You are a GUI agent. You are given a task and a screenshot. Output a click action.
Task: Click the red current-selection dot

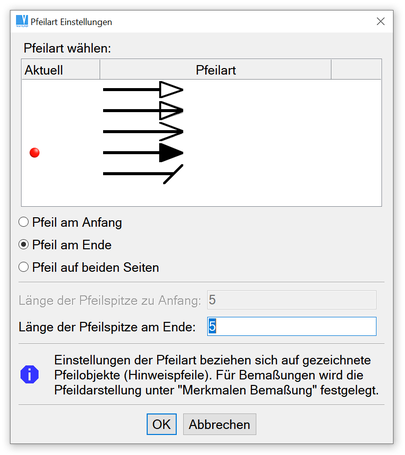34,153
